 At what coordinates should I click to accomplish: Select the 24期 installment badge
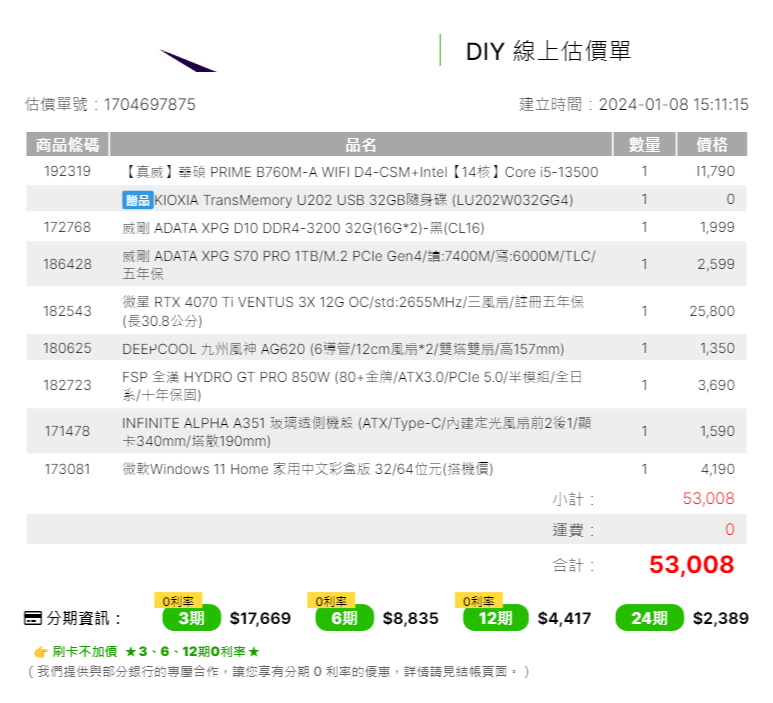click(x=649, y=618)
